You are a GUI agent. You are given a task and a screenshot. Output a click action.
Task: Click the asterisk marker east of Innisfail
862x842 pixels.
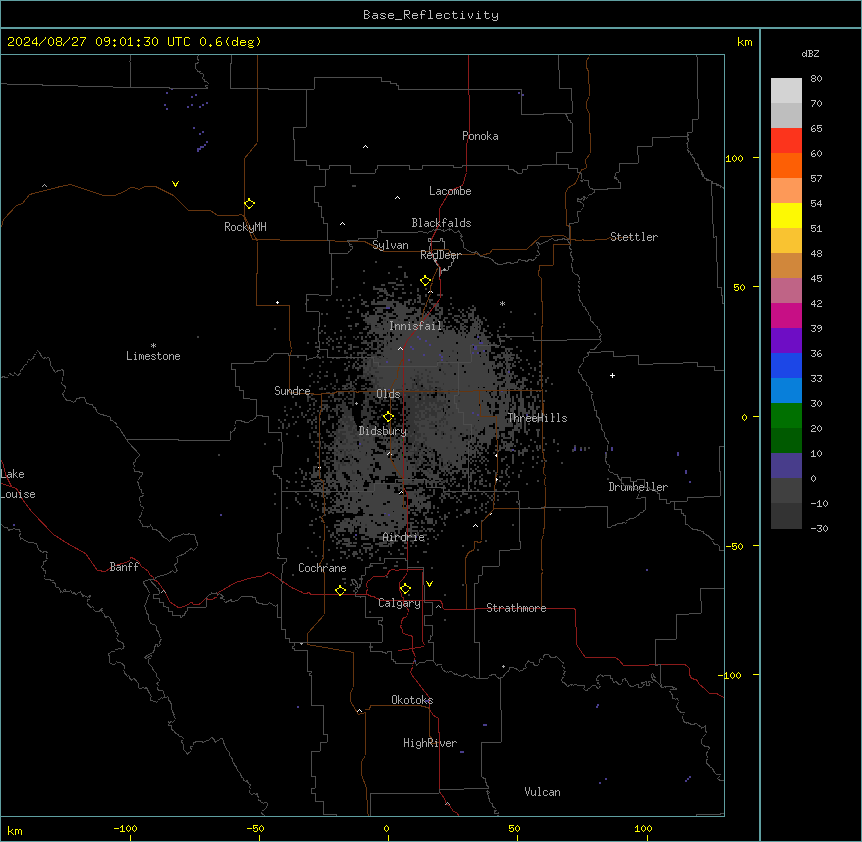tap(502, 303)
